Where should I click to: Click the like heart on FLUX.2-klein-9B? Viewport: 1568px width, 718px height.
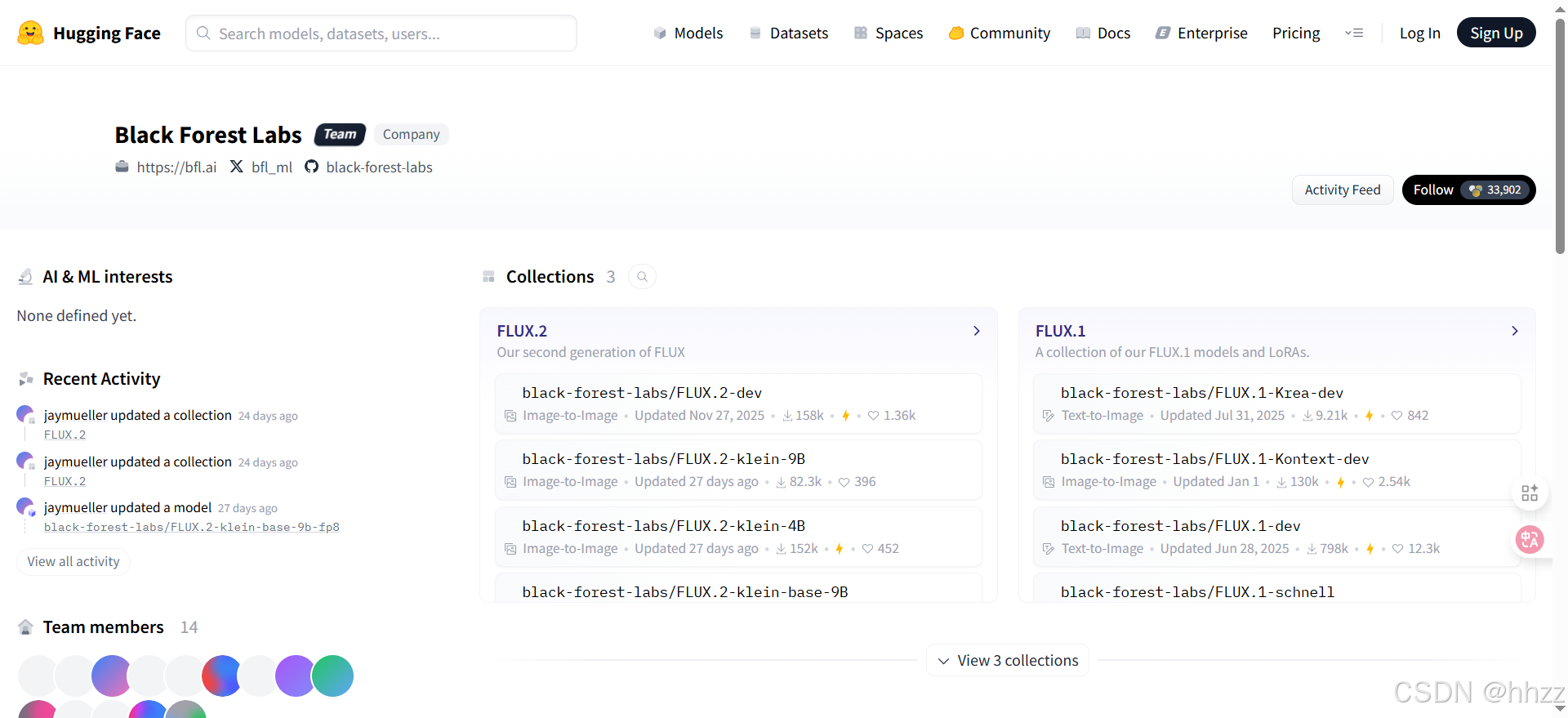coord(844,482)
